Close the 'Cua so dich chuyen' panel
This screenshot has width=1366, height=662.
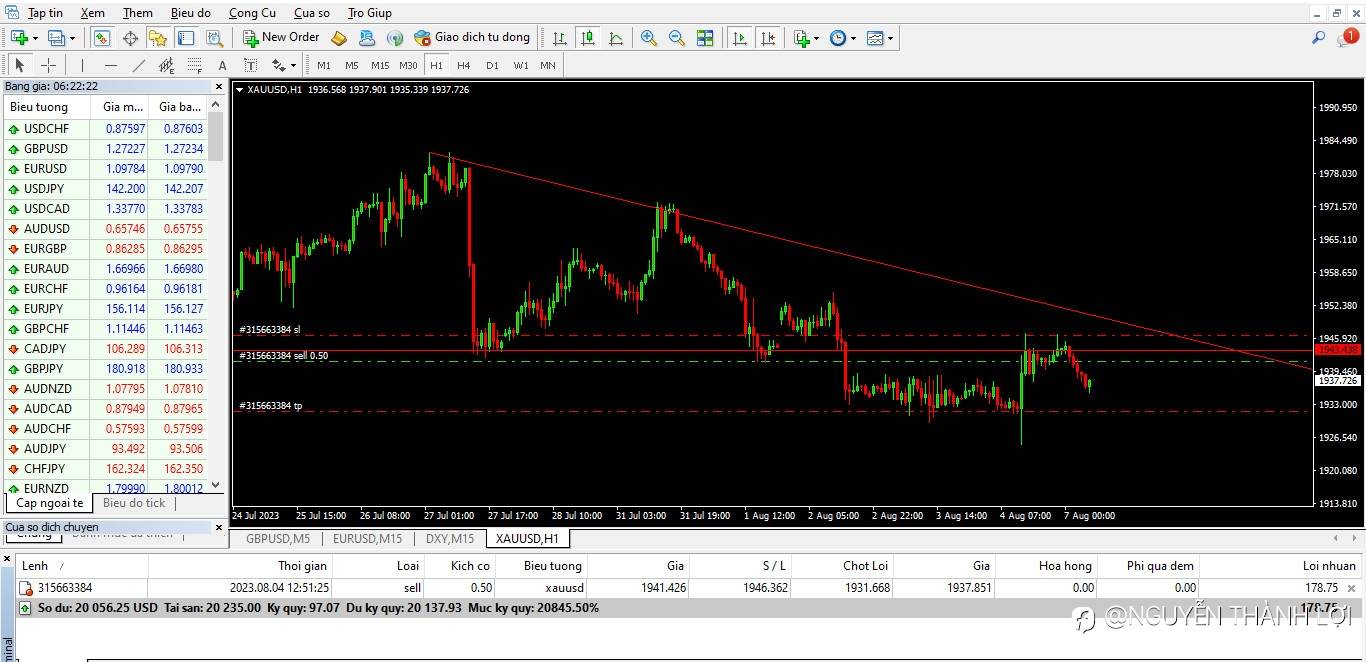(219, 527)
